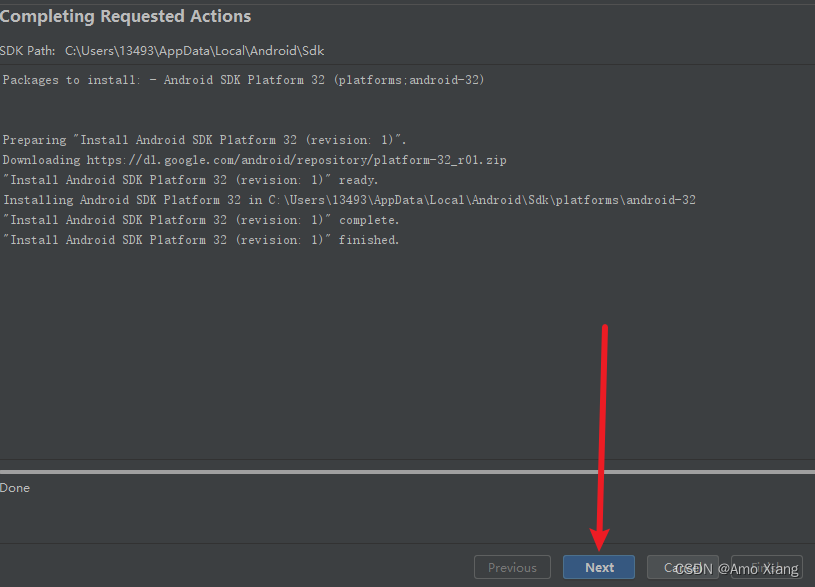Click the word Installing in the log

tap(38, 200)
